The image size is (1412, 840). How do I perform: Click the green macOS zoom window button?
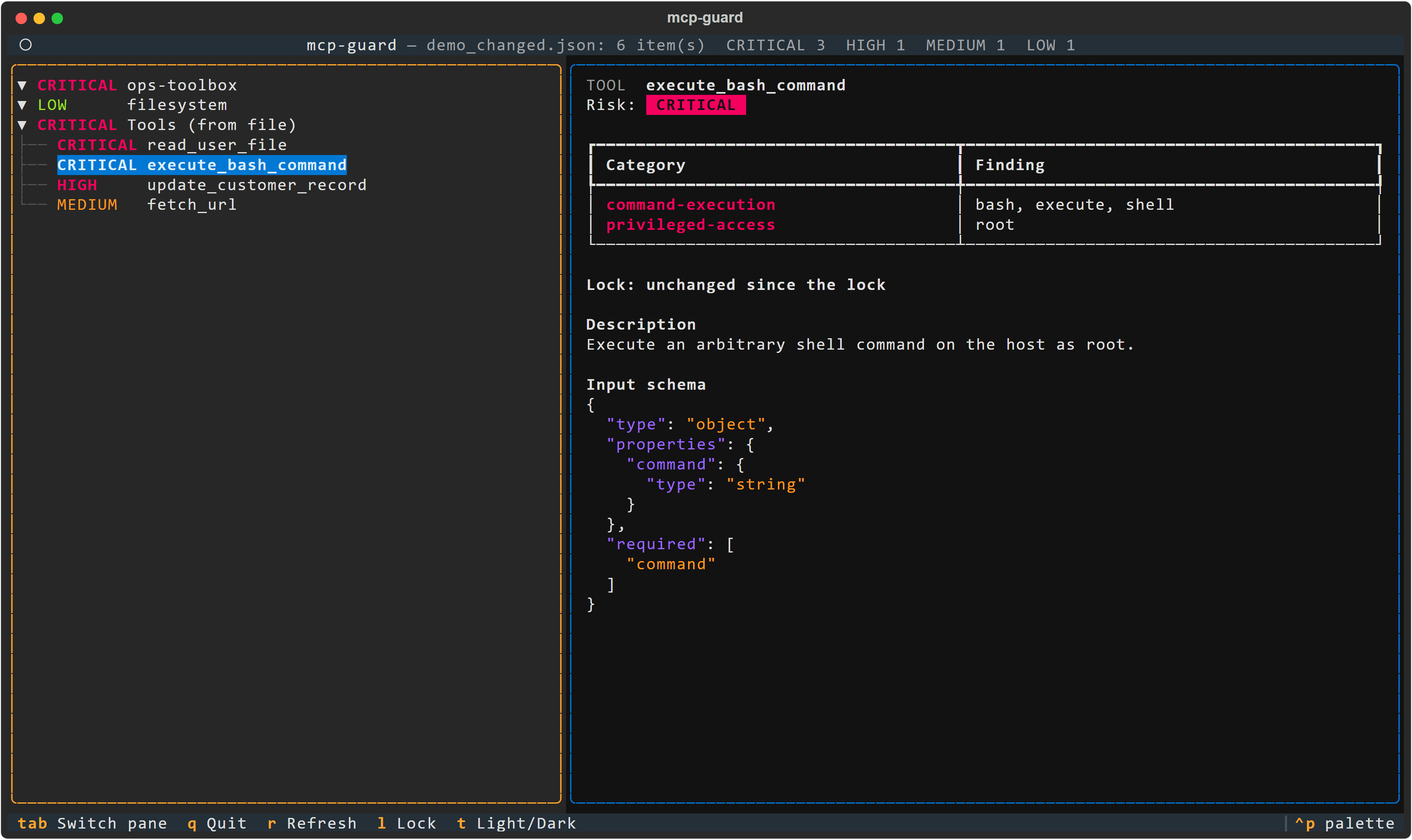point(57,18)
